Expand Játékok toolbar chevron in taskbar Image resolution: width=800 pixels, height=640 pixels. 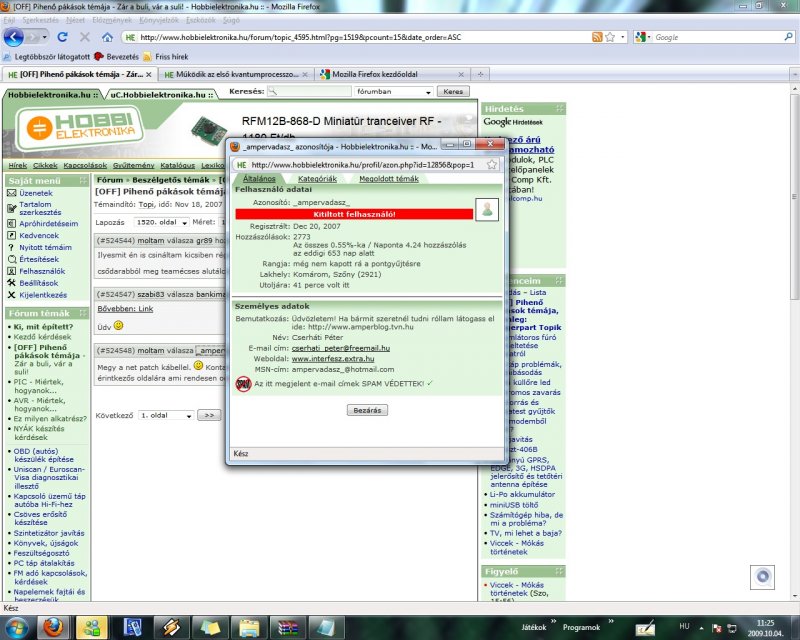(x=554, y=621)
